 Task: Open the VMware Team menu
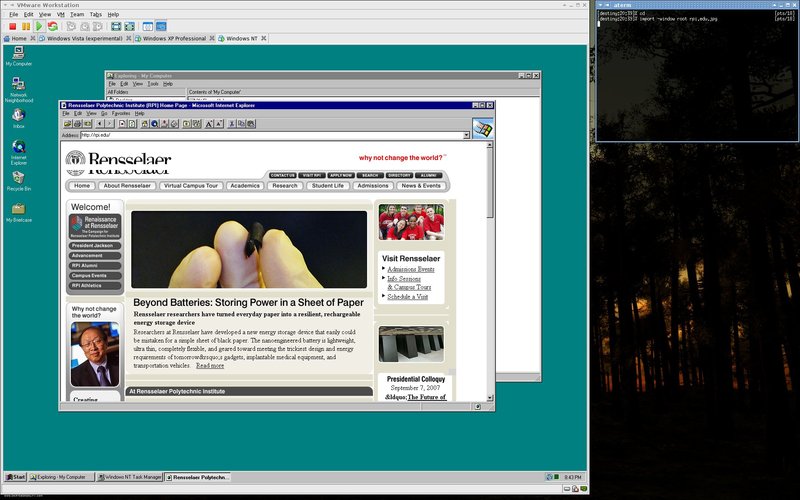click(x=77, y=14)
